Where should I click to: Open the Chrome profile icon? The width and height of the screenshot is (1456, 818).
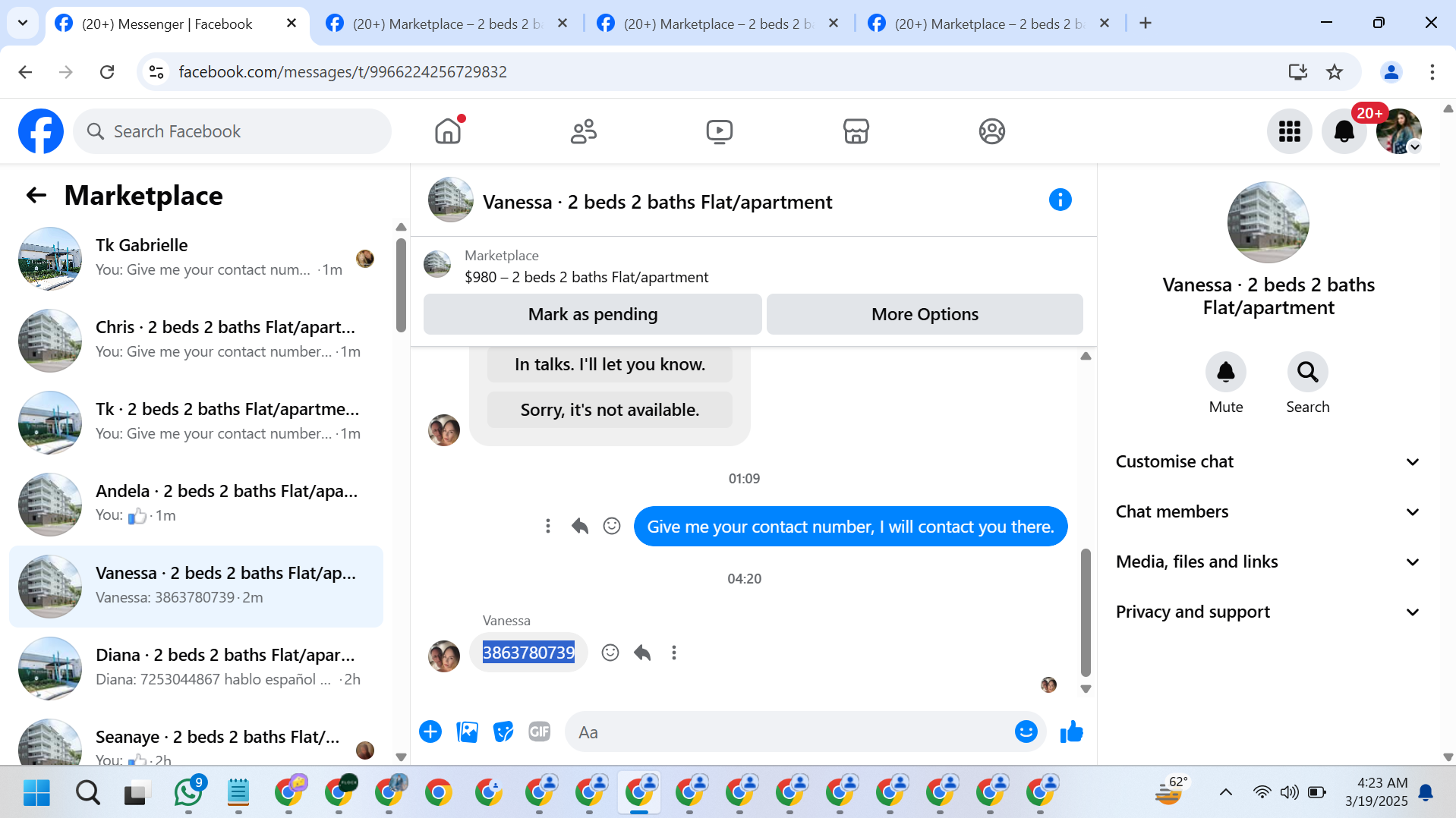[1391, 71]
